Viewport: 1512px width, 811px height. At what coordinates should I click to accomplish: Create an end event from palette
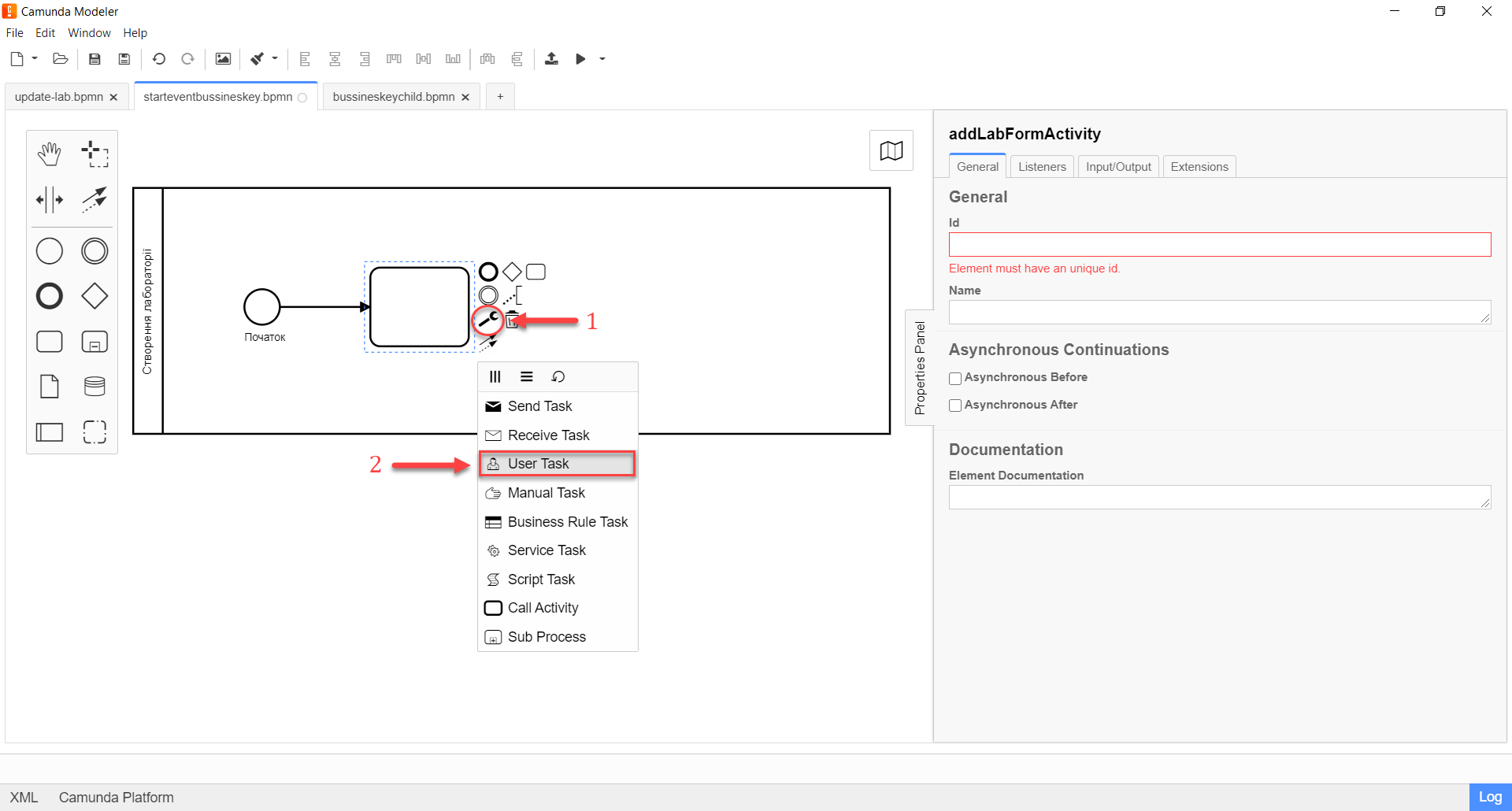50,296
